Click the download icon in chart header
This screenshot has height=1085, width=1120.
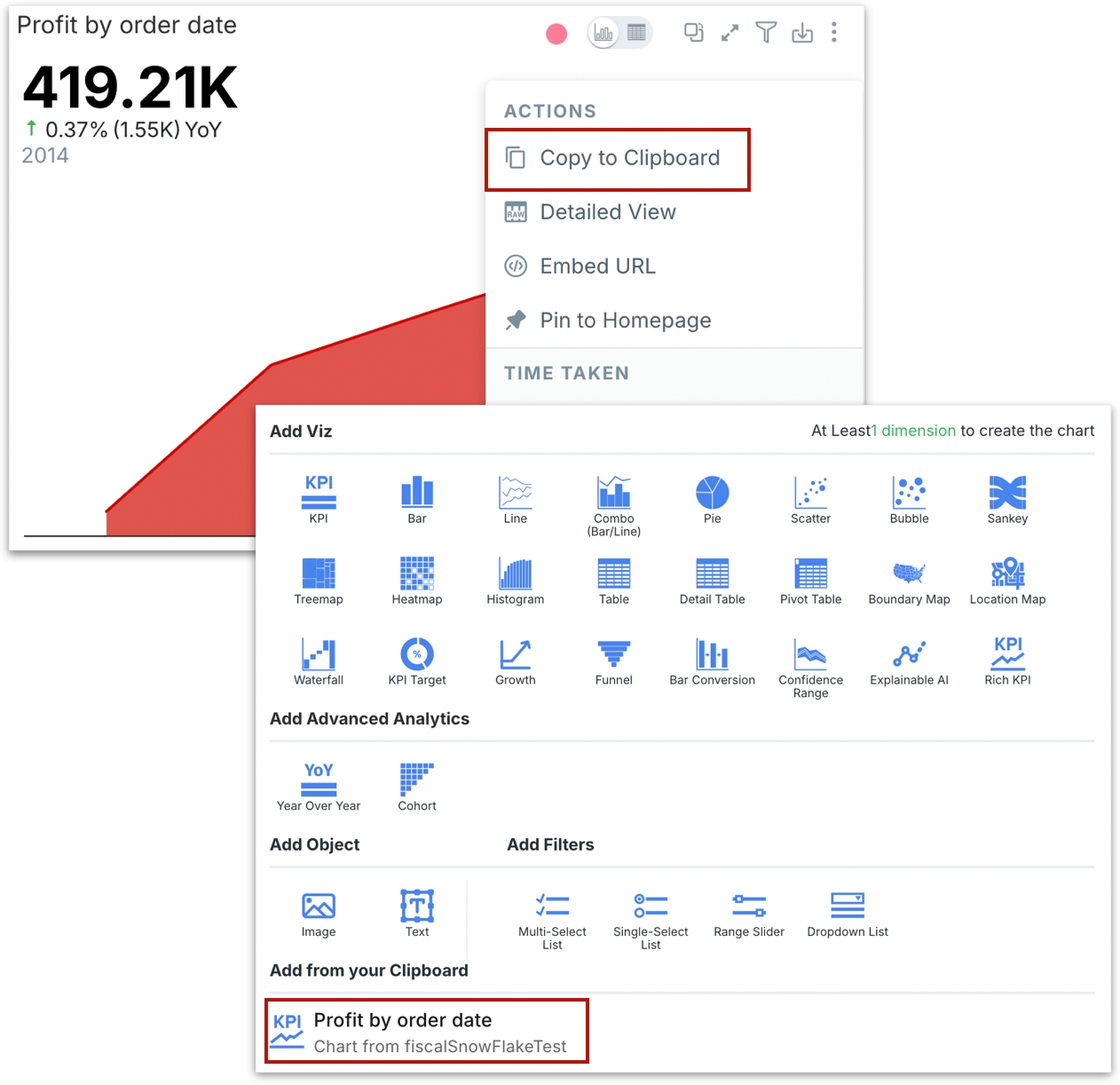[802, 33]
